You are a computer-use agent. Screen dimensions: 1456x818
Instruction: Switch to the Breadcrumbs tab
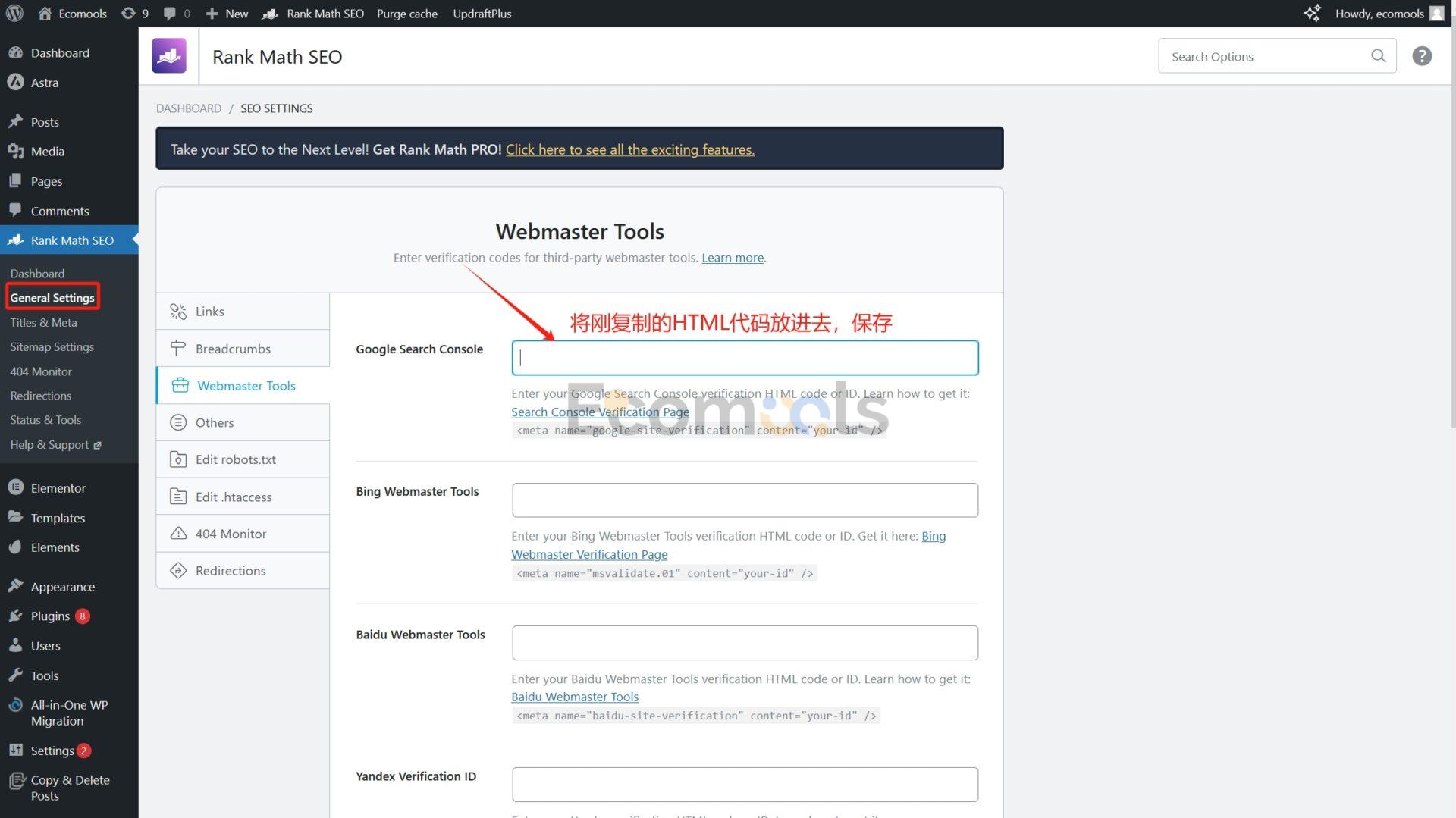243,349
